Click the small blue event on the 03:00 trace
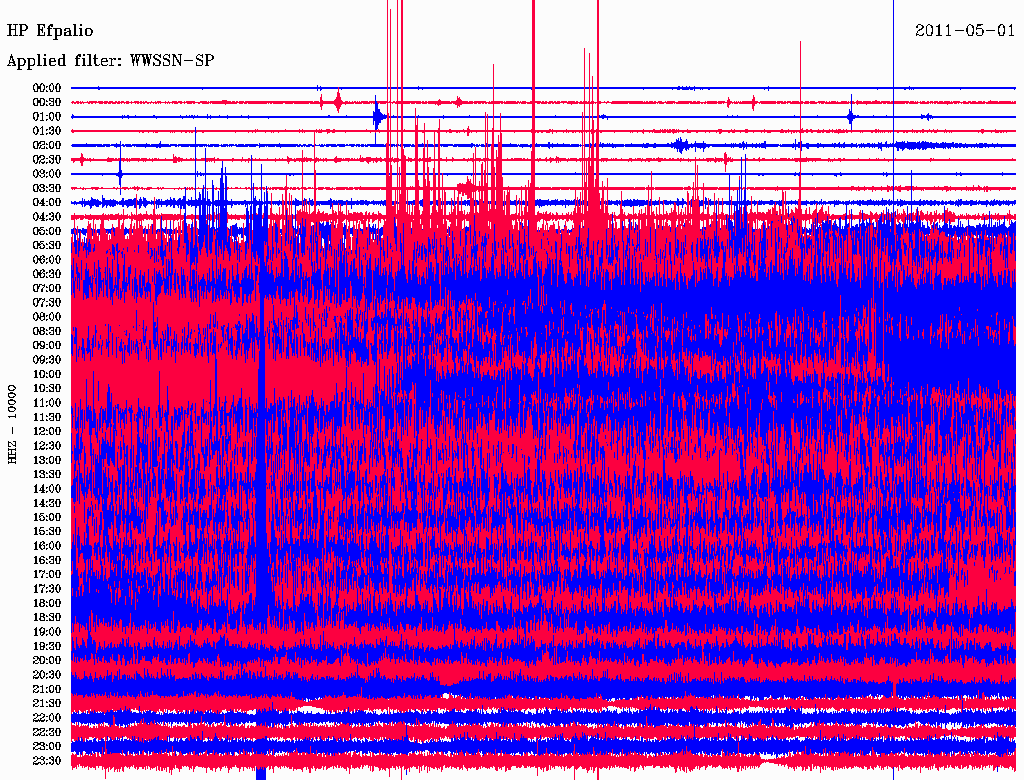The height and width of the screenshot is (780, 1024). [119, 174]
